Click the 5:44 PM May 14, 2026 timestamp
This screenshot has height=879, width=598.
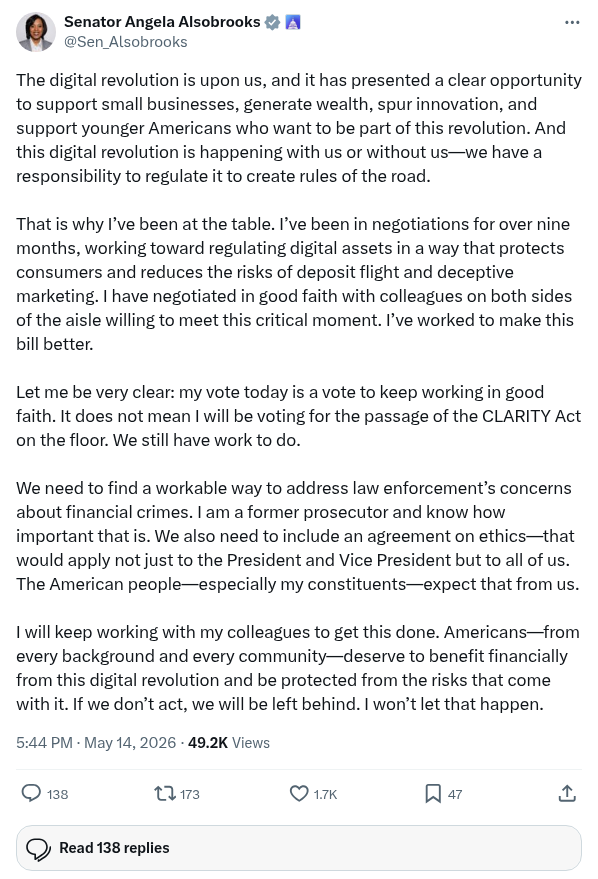(96, 743)
